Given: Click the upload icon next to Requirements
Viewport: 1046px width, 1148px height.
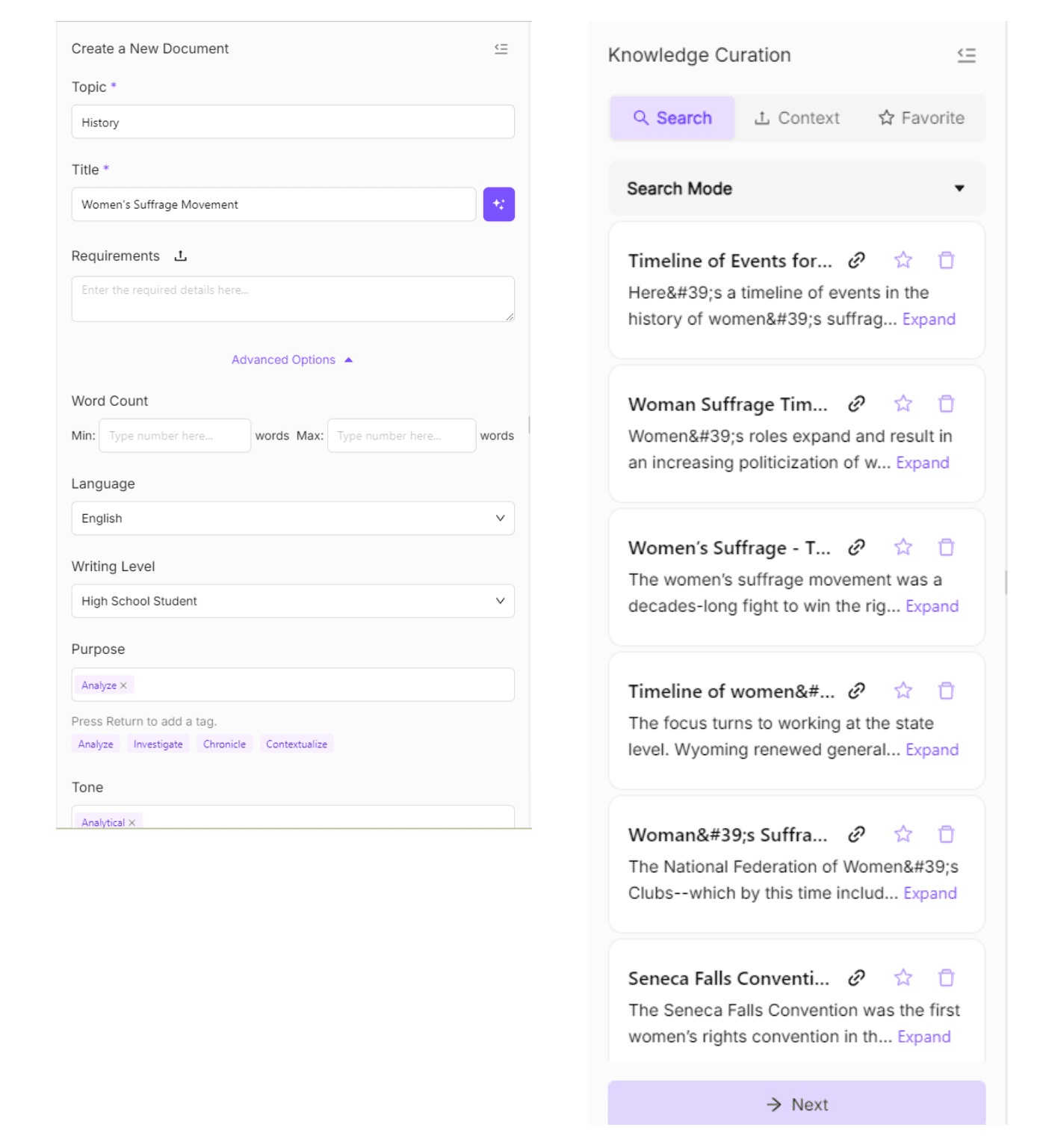Looking at the screenshot, I should tap(180, 256).
